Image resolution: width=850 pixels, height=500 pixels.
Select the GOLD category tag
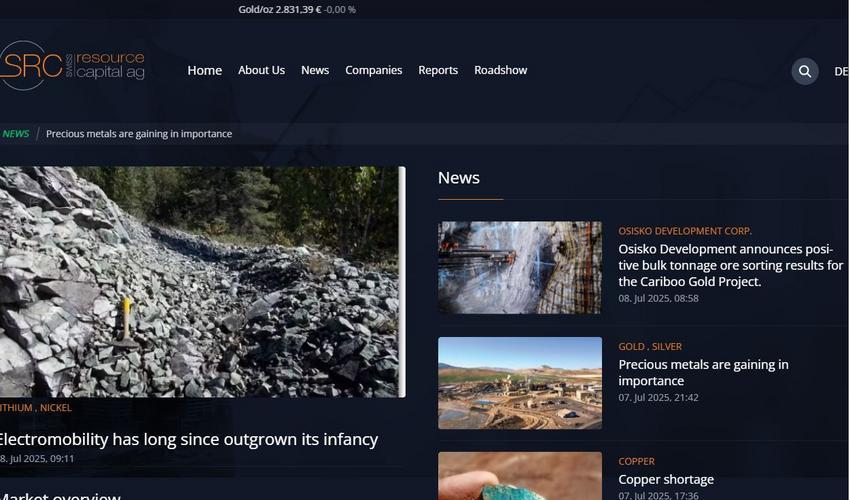tap(632, 347)
